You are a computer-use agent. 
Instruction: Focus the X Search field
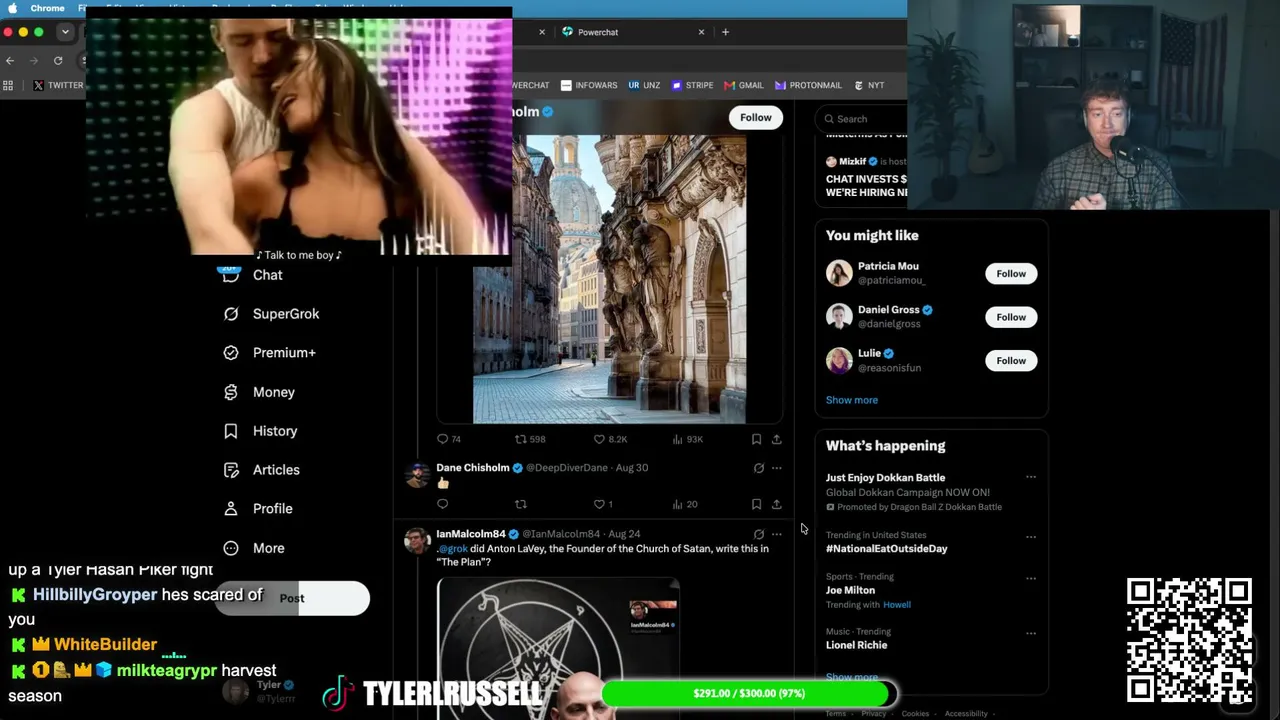(862, 119)
